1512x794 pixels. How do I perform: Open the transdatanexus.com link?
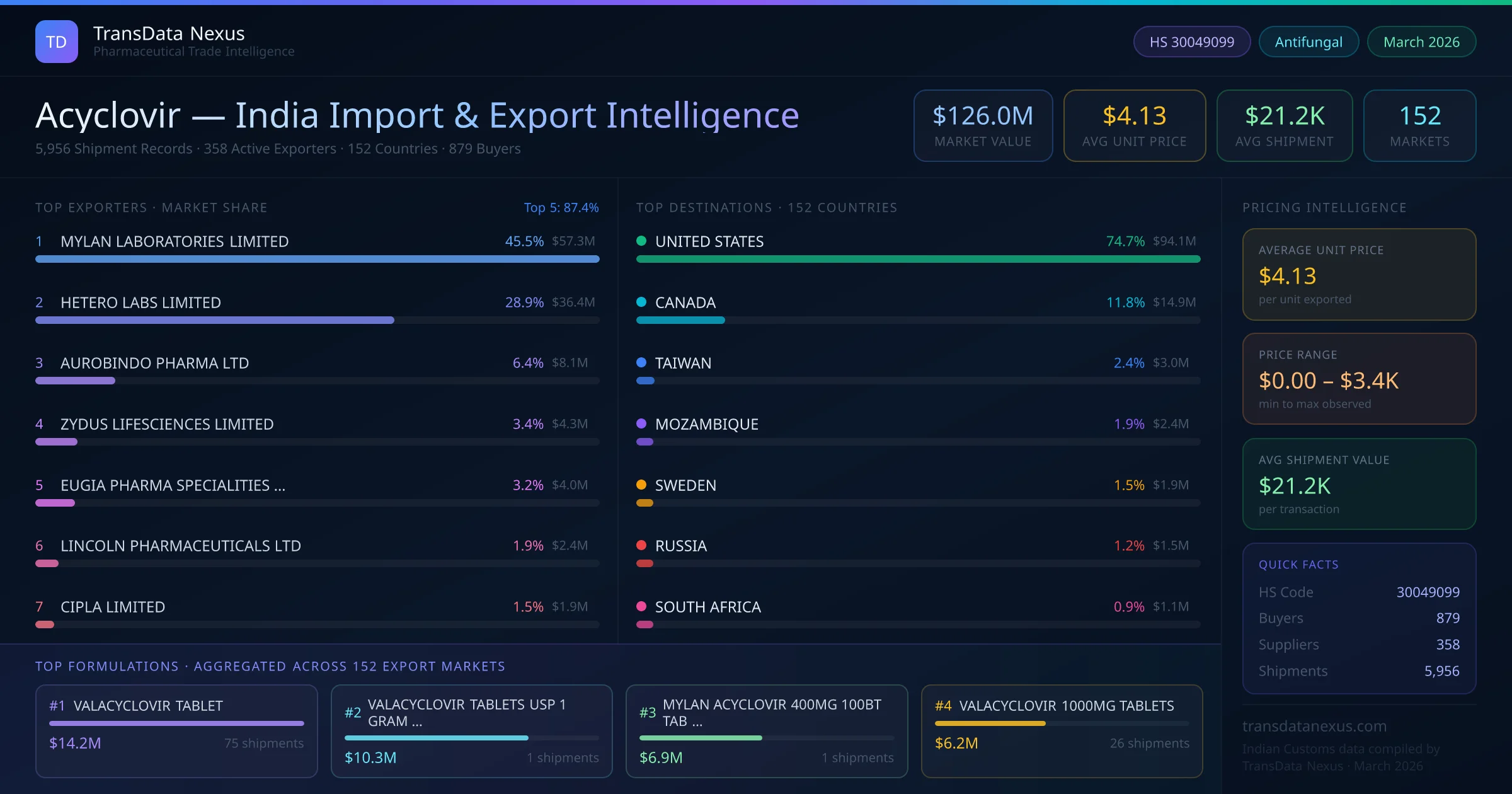[x=1314, y=726]
